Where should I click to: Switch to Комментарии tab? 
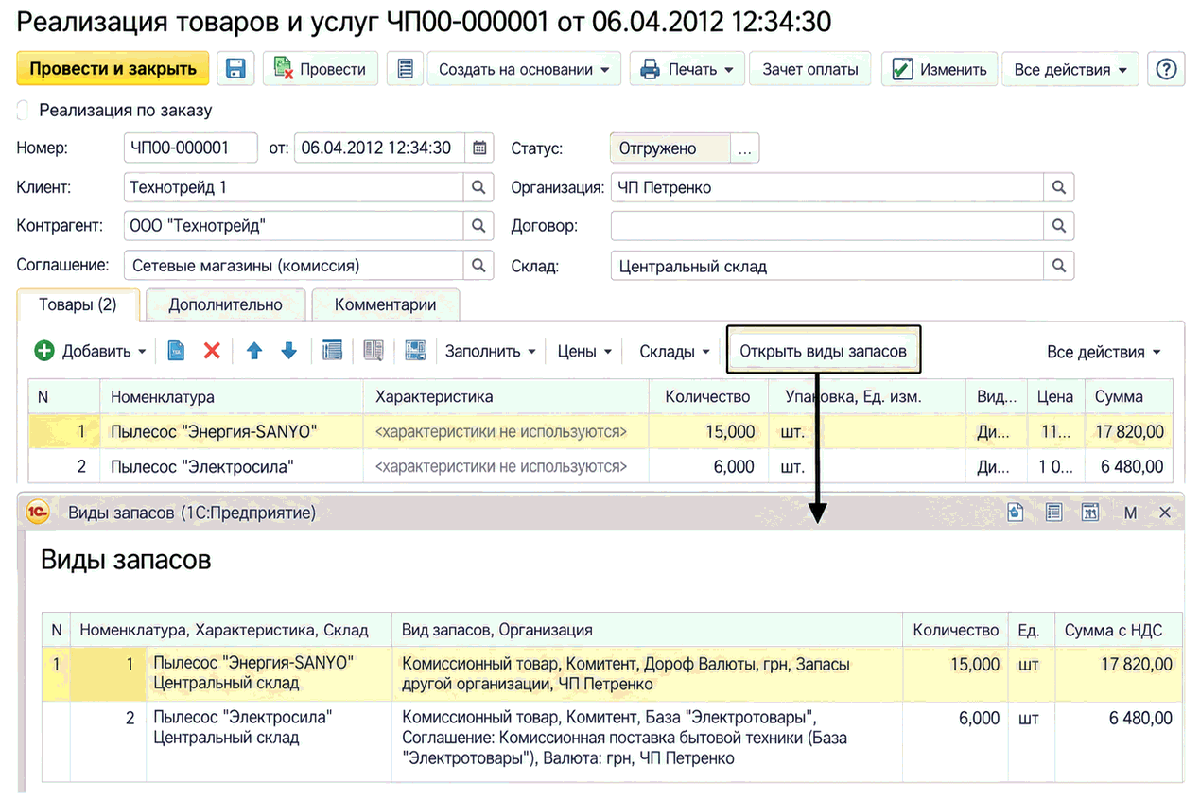click(386, 304)
